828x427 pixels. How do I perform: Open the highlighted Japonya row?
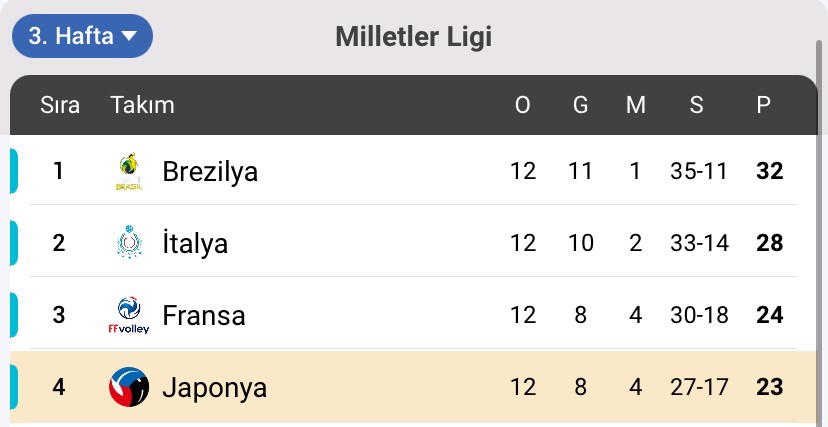[413, 387]
